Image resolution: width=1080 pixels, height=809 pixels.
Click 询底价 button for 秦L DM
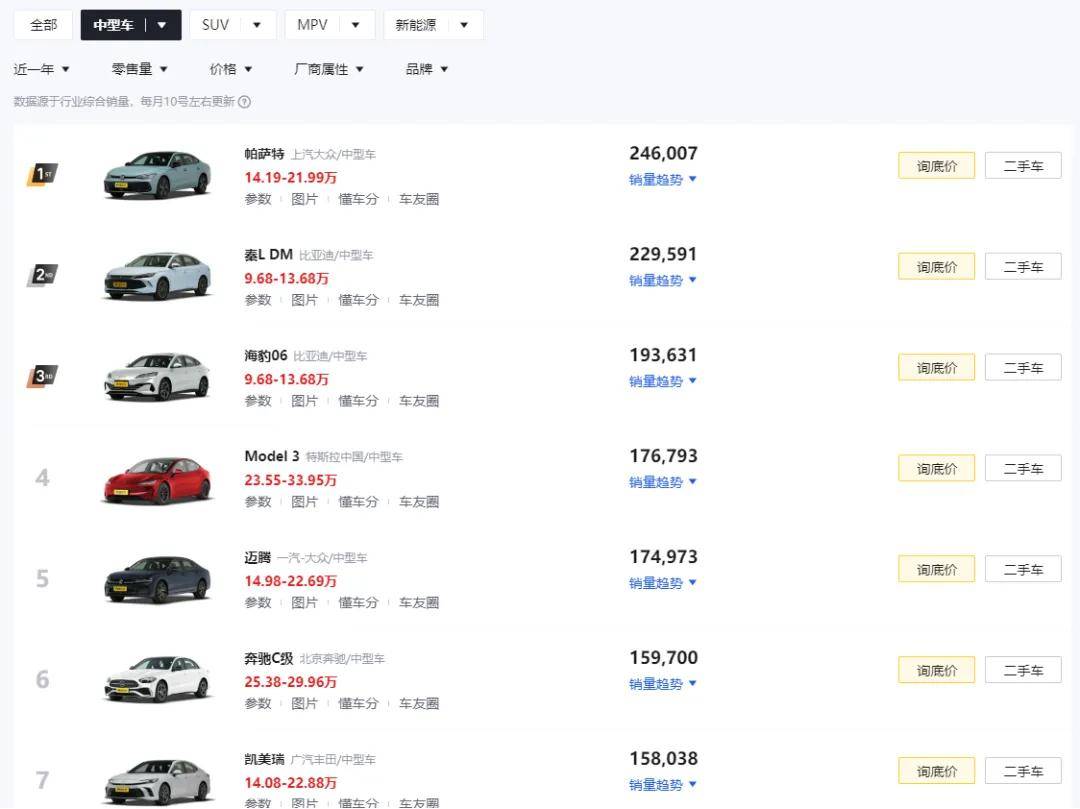(937, 266)
